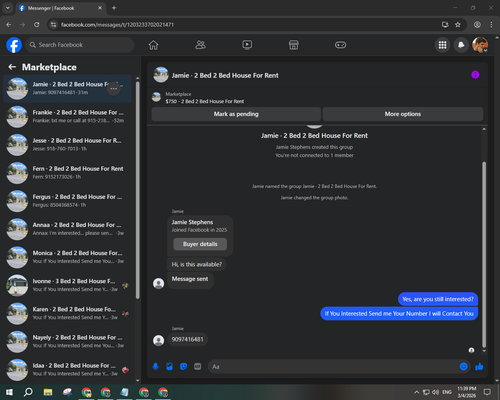
Task: Bookmark this page with the star icon
Action: (x=458, y=25)
